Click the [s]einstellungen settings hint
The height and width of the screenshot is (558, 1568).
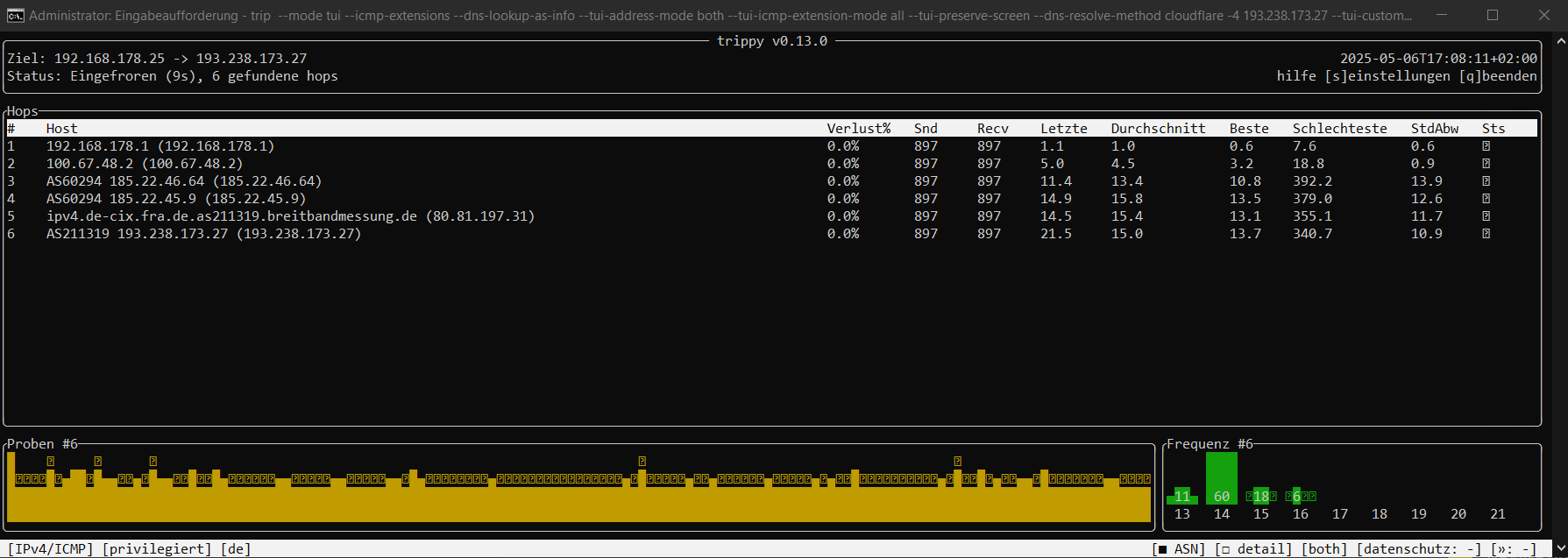coord(1387,76)
